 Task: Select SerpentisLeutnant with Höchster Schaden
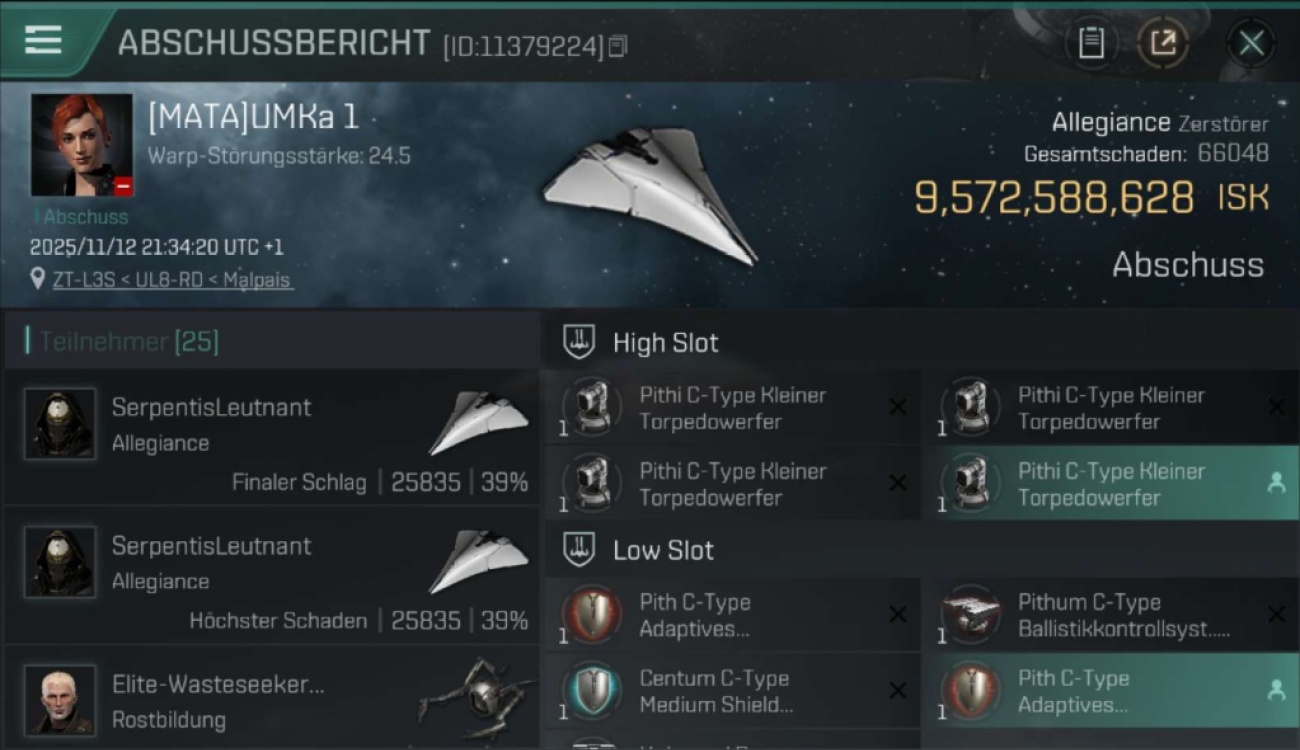[270, 582]
